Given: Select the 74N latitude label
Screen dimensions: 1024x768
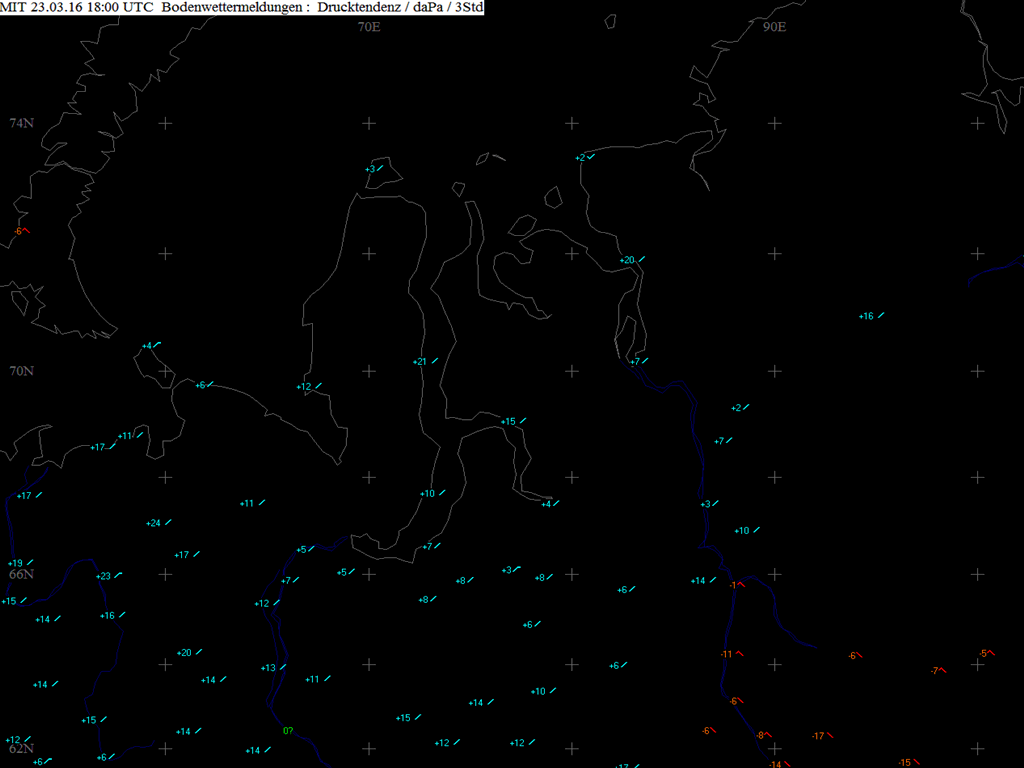Looking at the screenshot, I should (21, 123).
